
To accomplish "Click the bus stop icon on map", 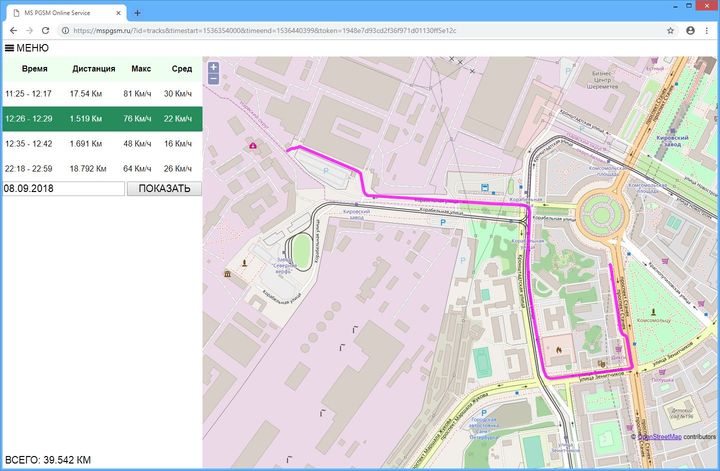I will click(485, 187).
